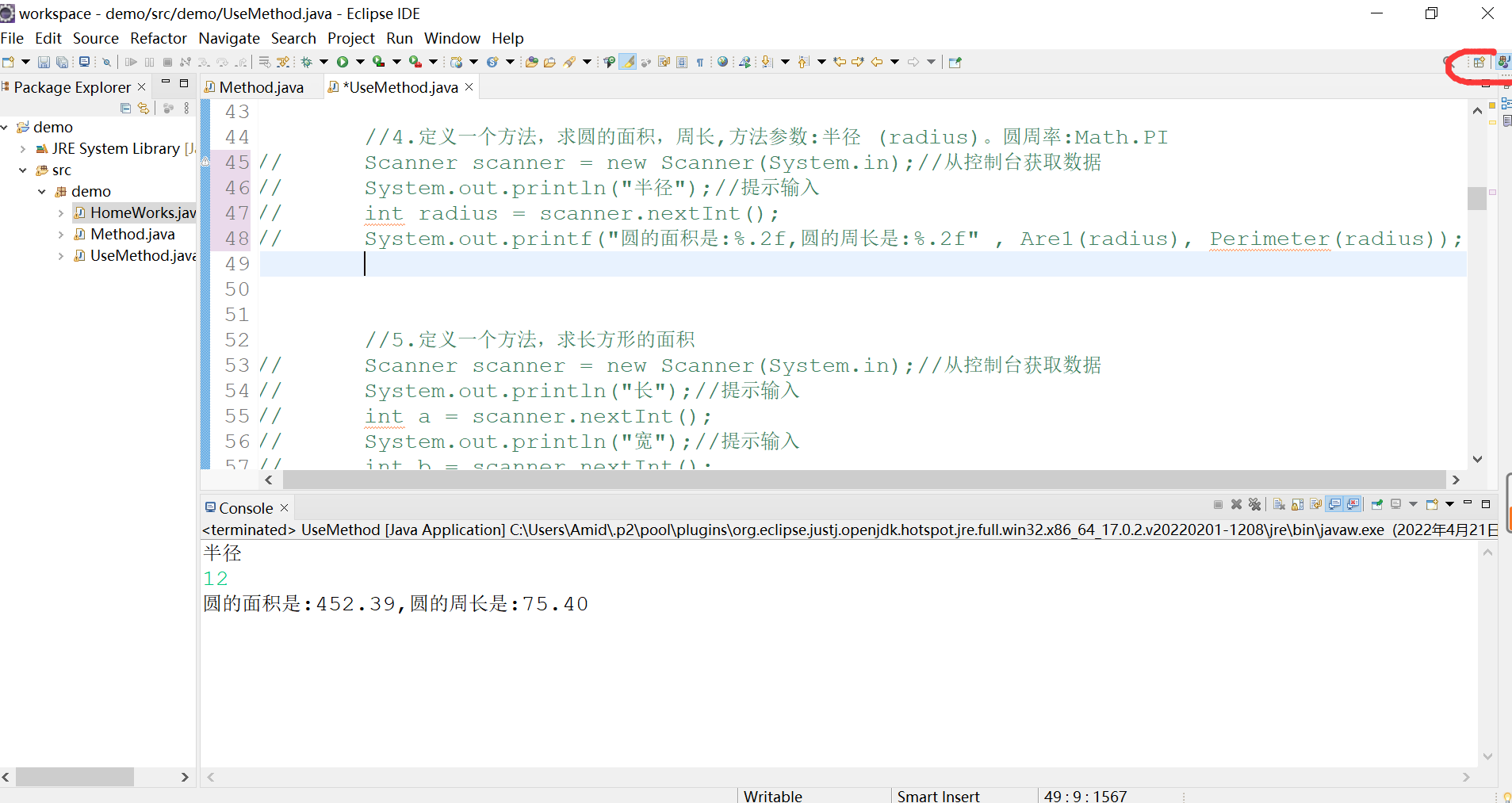Open New Java Class dropdown arrow
This screenshot has height=803, width=1512.
[510, 62]
